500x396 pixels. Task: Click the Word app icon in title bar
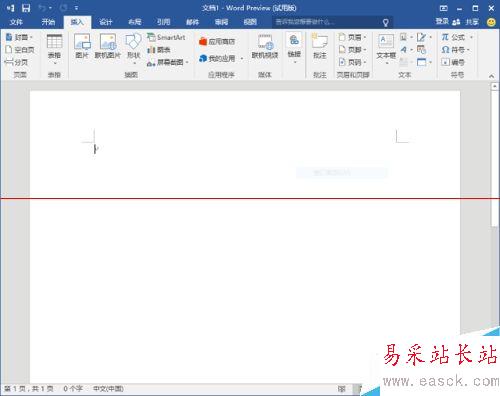pyautogui.click(x=10, y=8)
